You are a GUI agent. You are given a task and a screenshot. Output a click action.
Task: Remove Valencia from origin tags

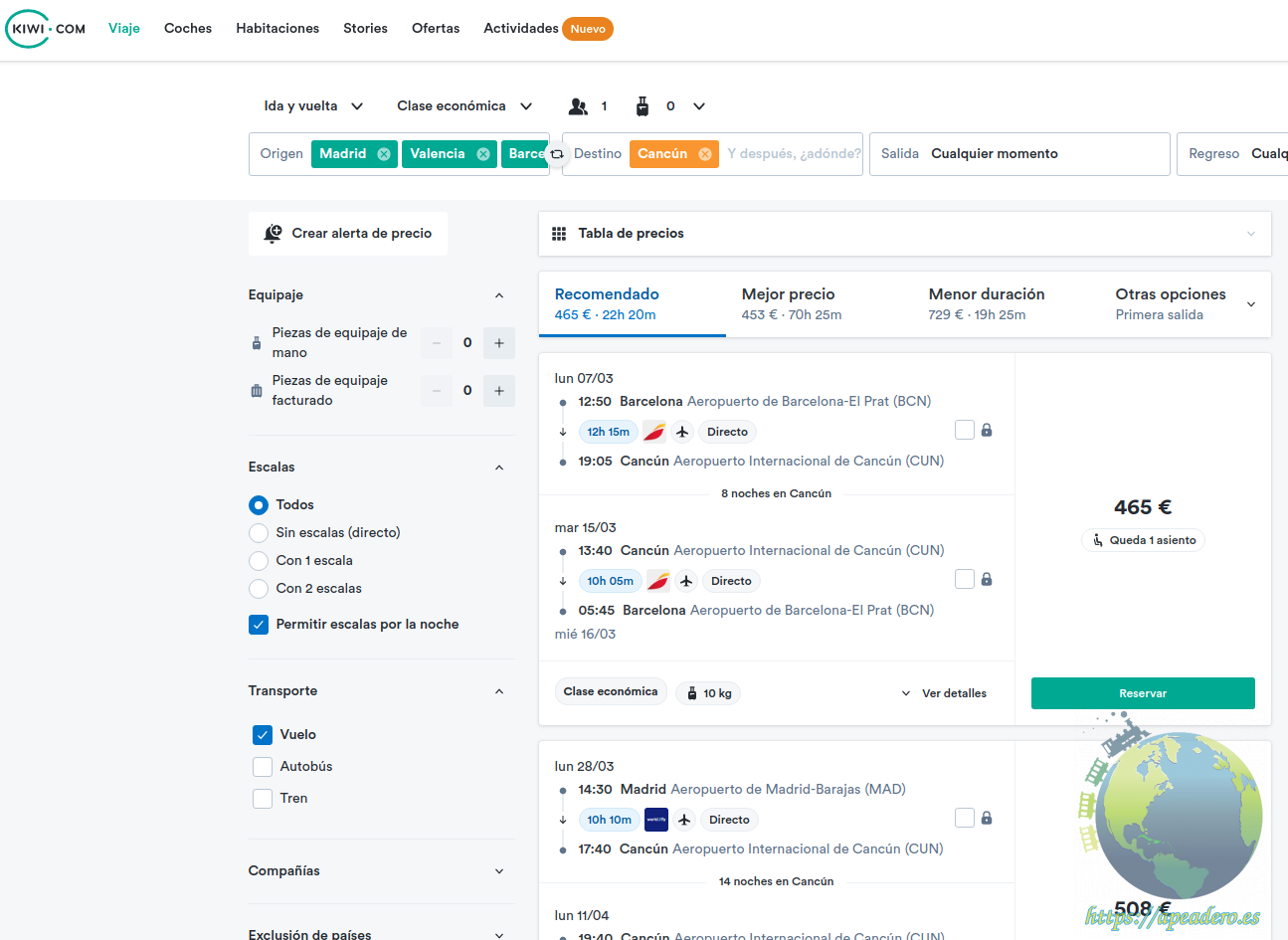tap(483, 154)
